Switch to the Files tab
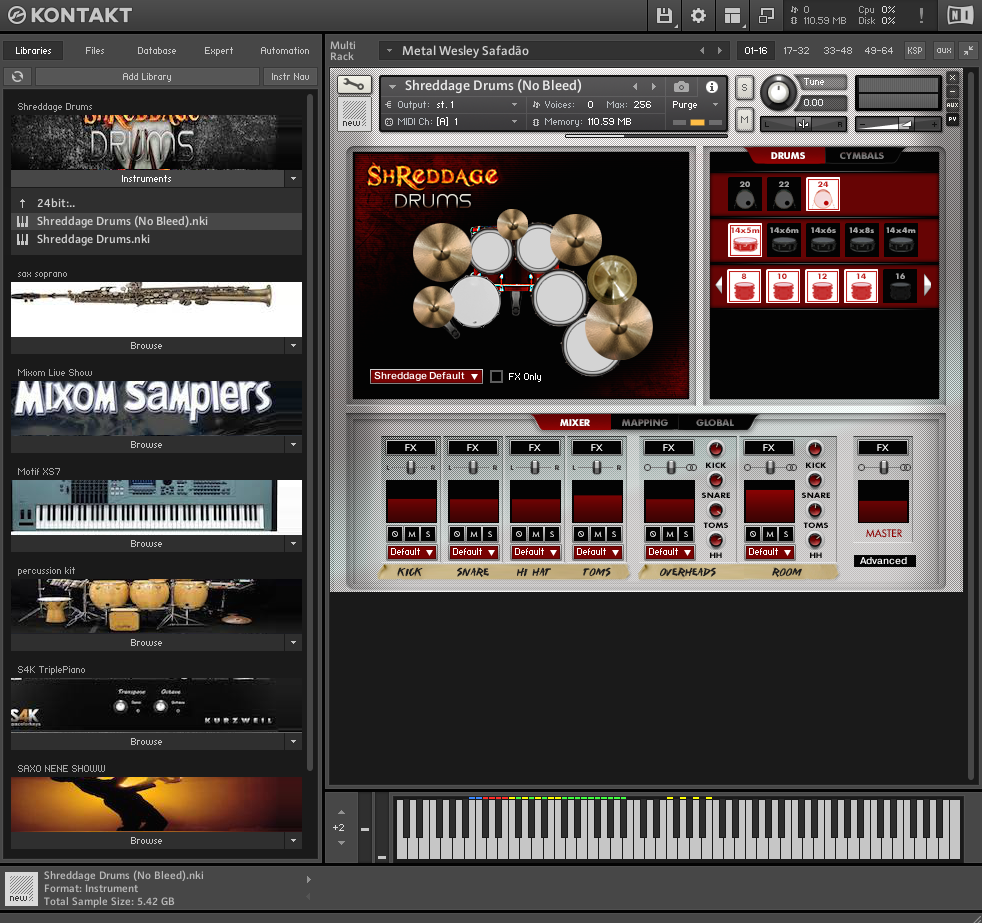982x923 pixels. 95,51
